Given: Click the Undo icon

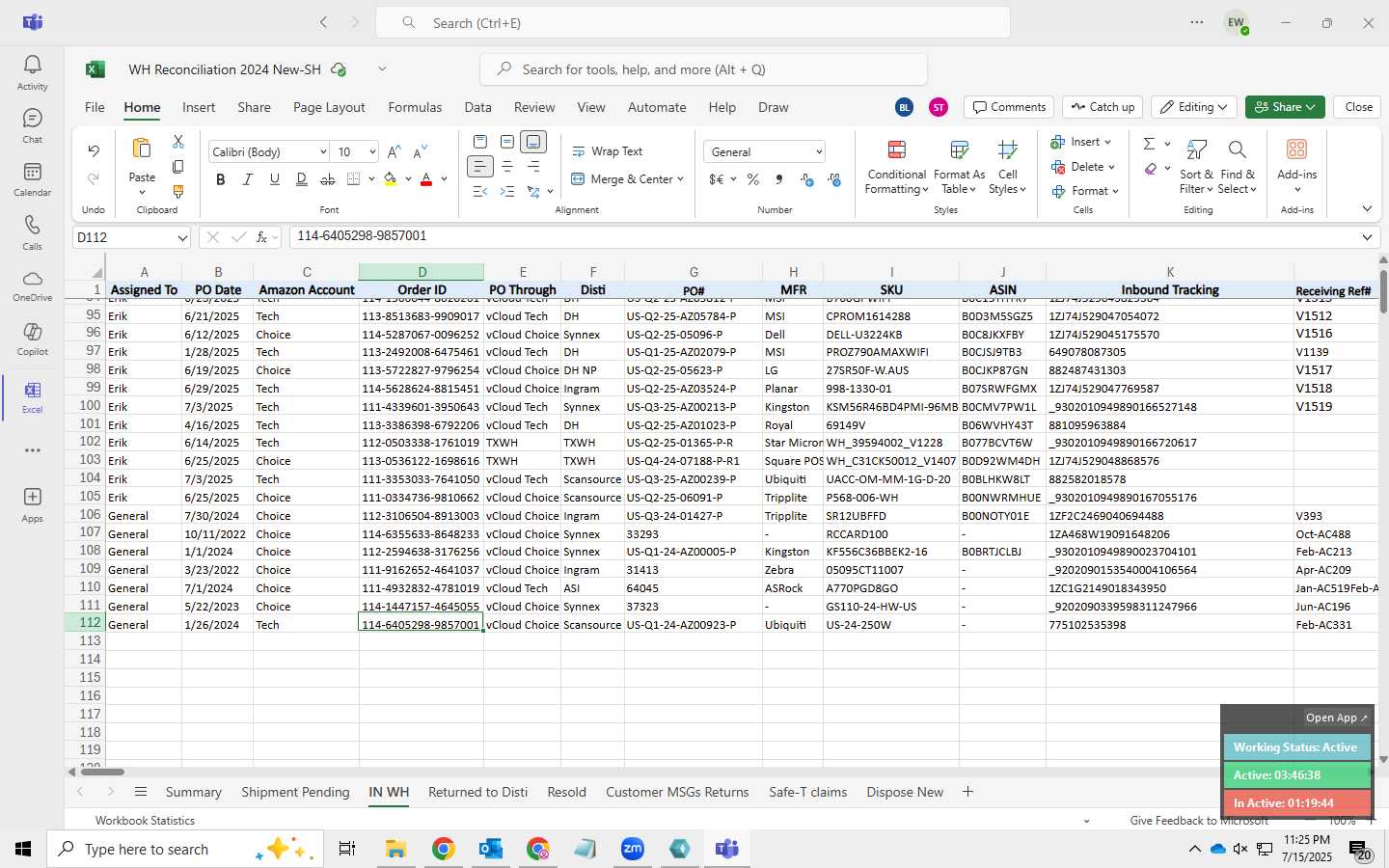Looking at the screenshot, I should tap(94, 151).
